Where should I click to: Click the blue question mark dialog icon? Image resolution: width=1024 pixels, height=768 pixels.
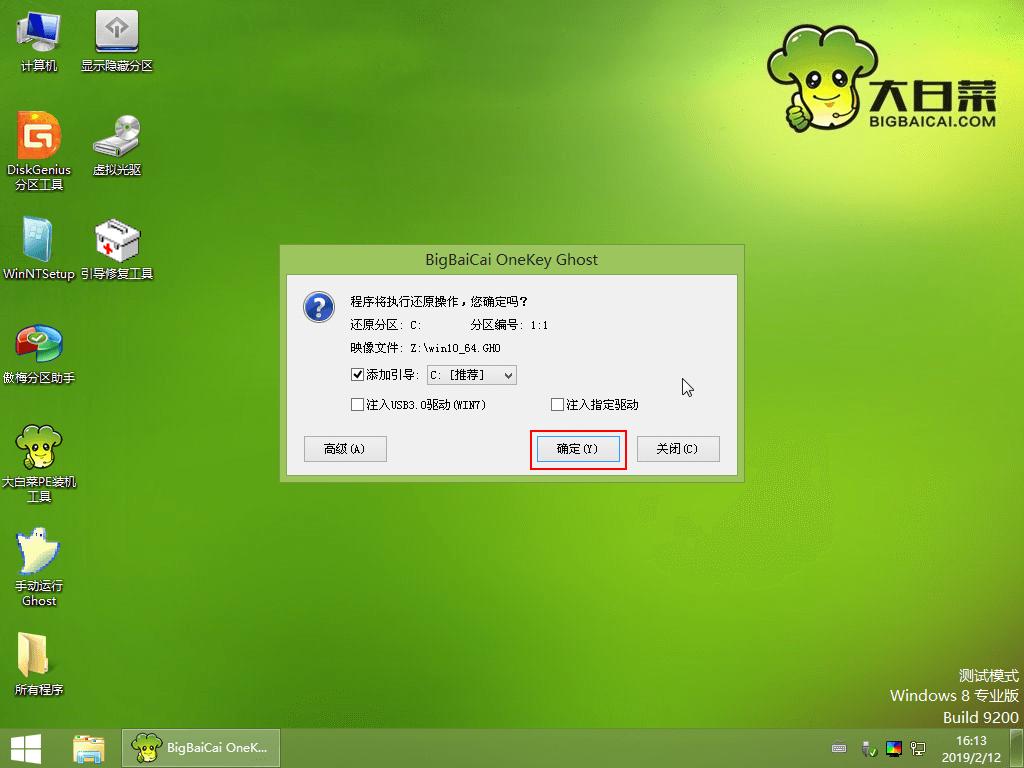pyautogui.click(x=319, y=306)
